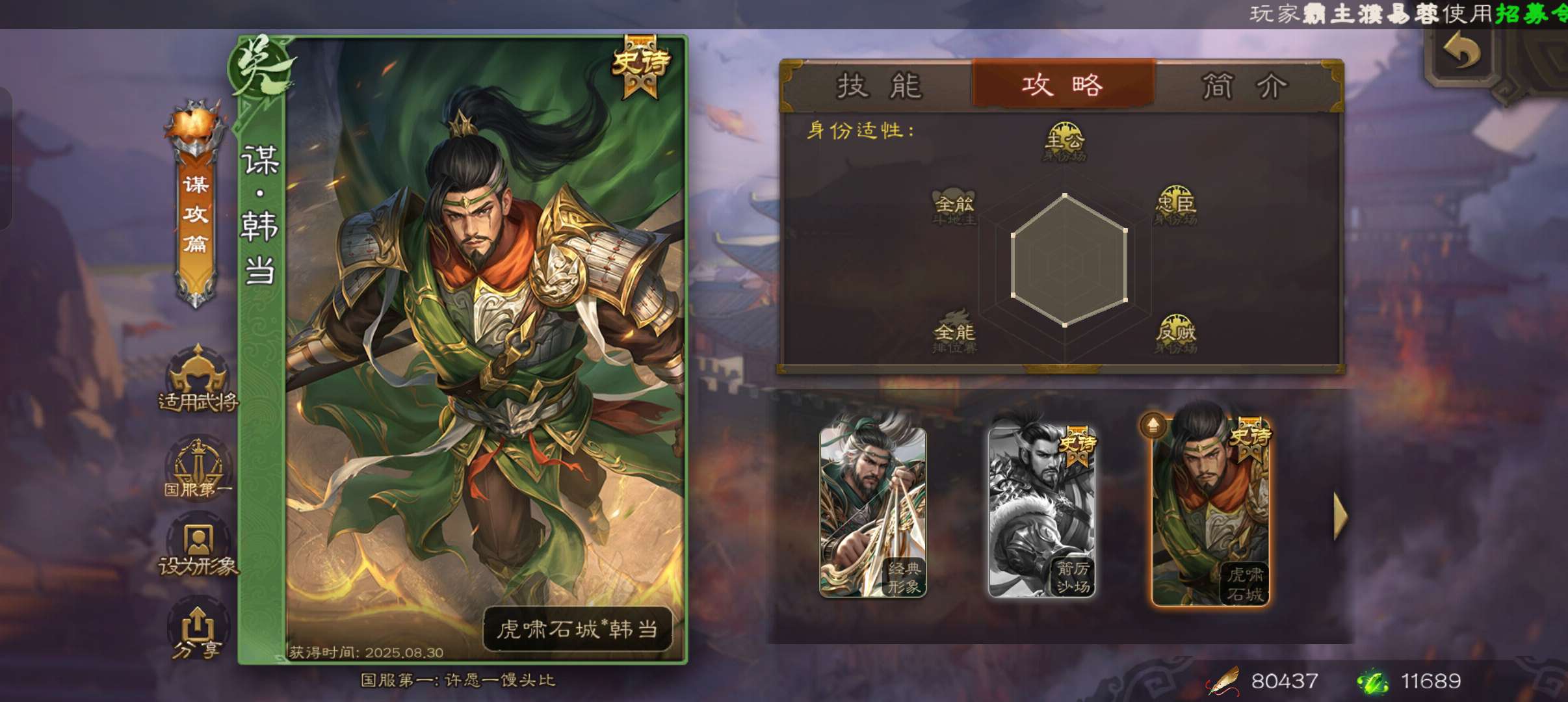Switch to the 简介 tab
The width and height of the screenshot is (1568, 702).
click(x=1243, y=86)
